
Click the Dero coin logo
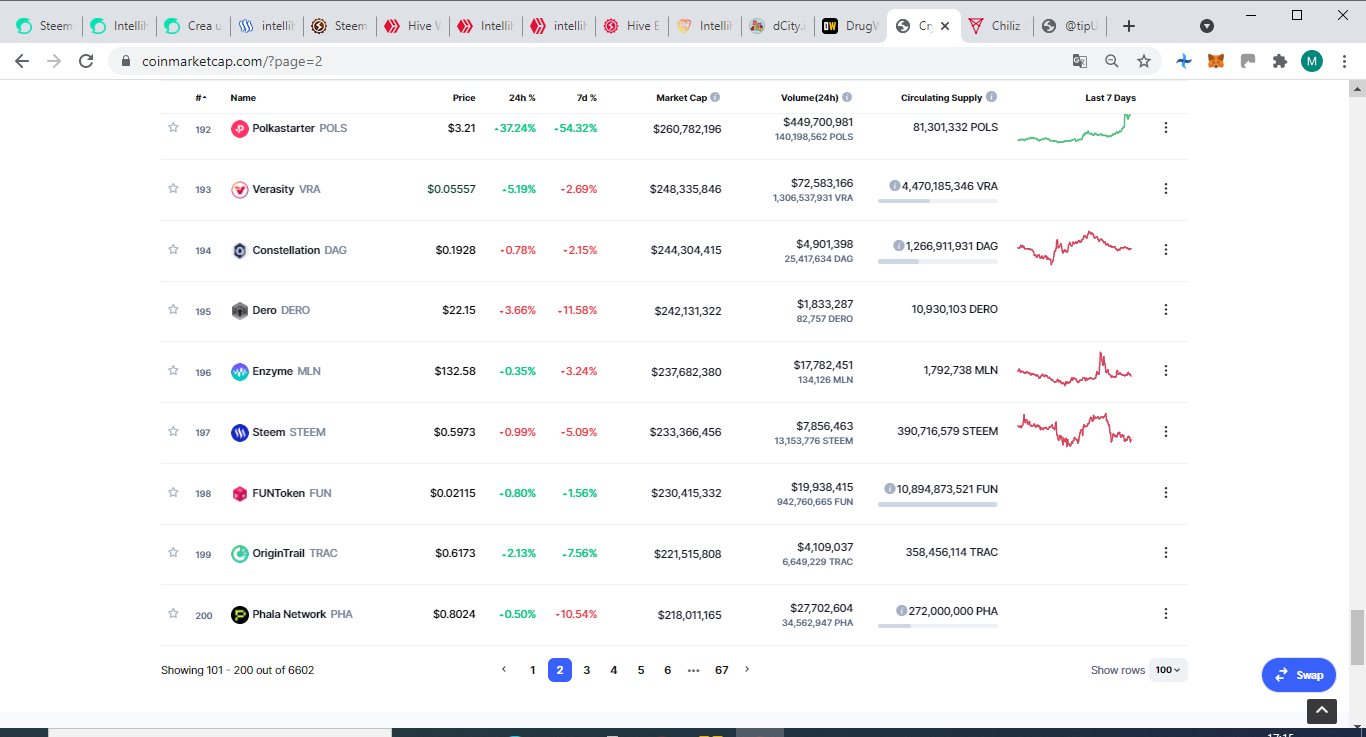pos(240,311)
